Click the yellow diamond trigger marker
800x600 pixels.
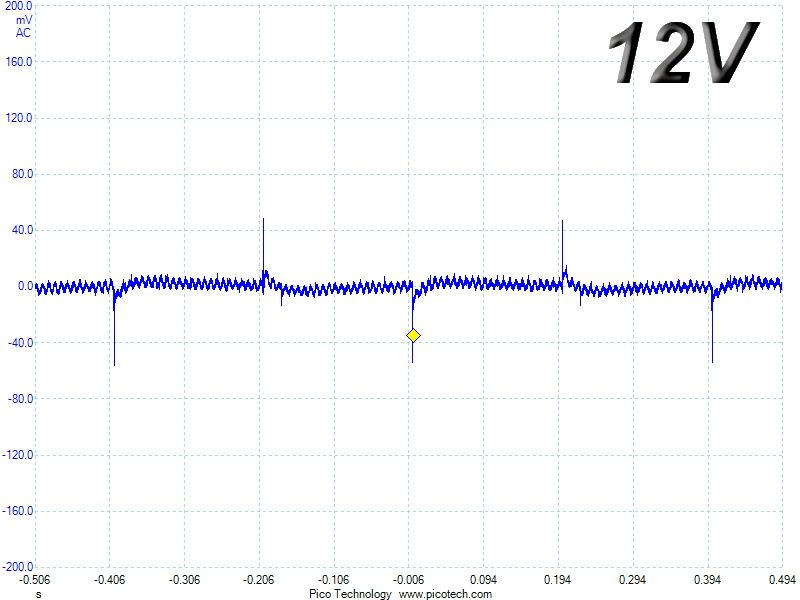click(x=413, y=335)
